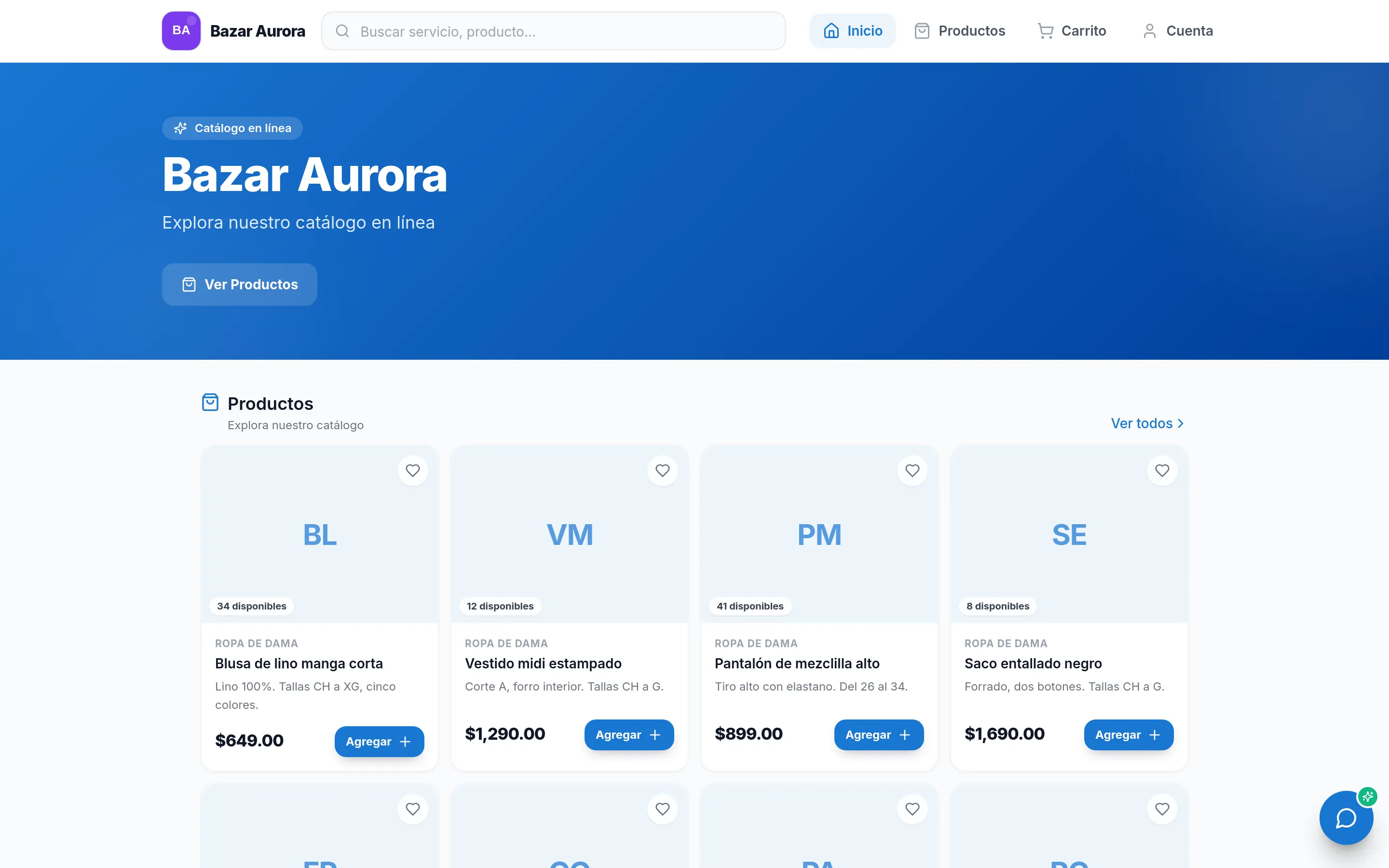Favorite the Saco entallado negro
The width and height of the screenshot is (1389, 868).
point(1162,471)
